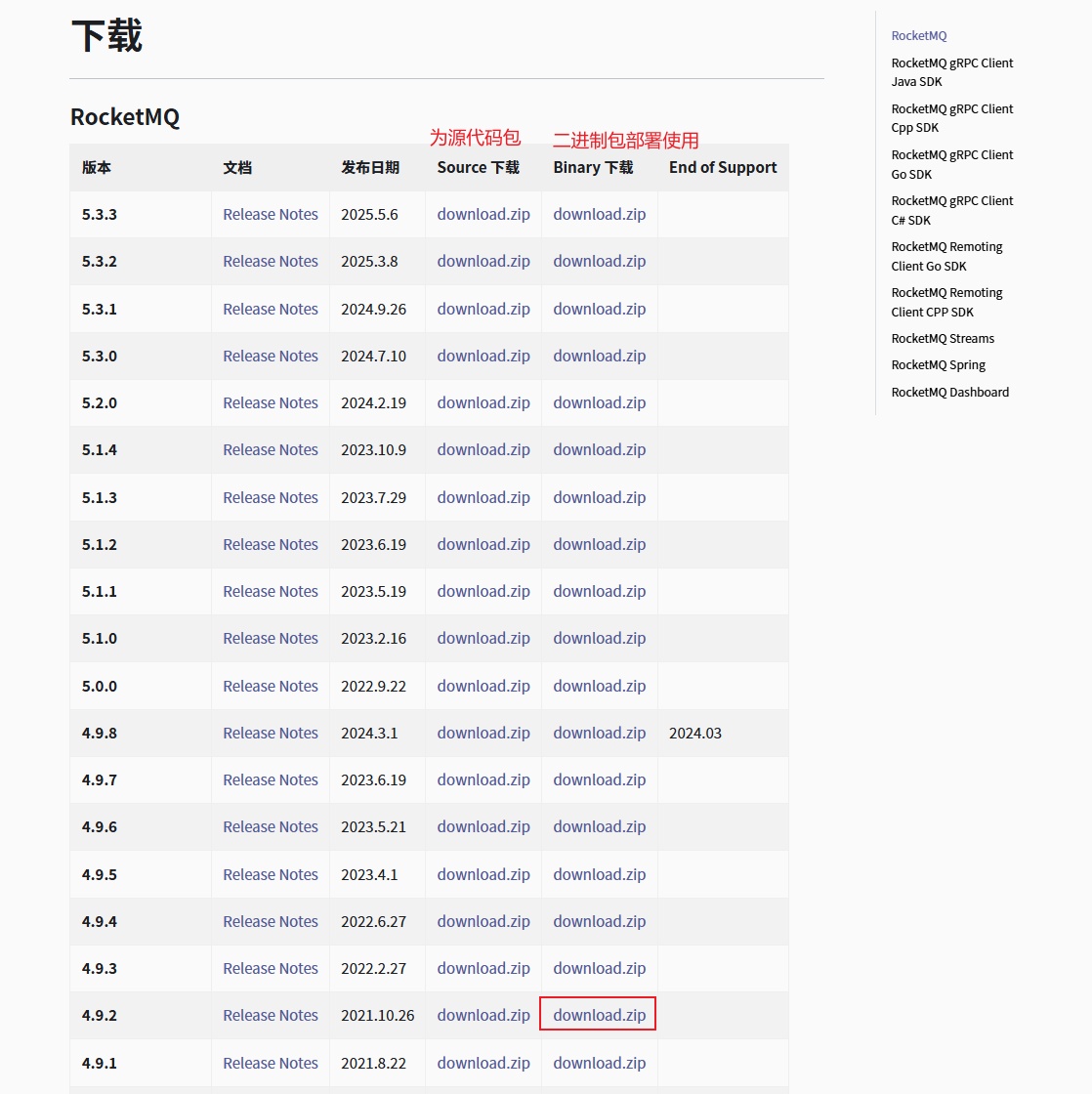
Task: Download Binary zip for version 4.9.7
Action: (600, 779)
